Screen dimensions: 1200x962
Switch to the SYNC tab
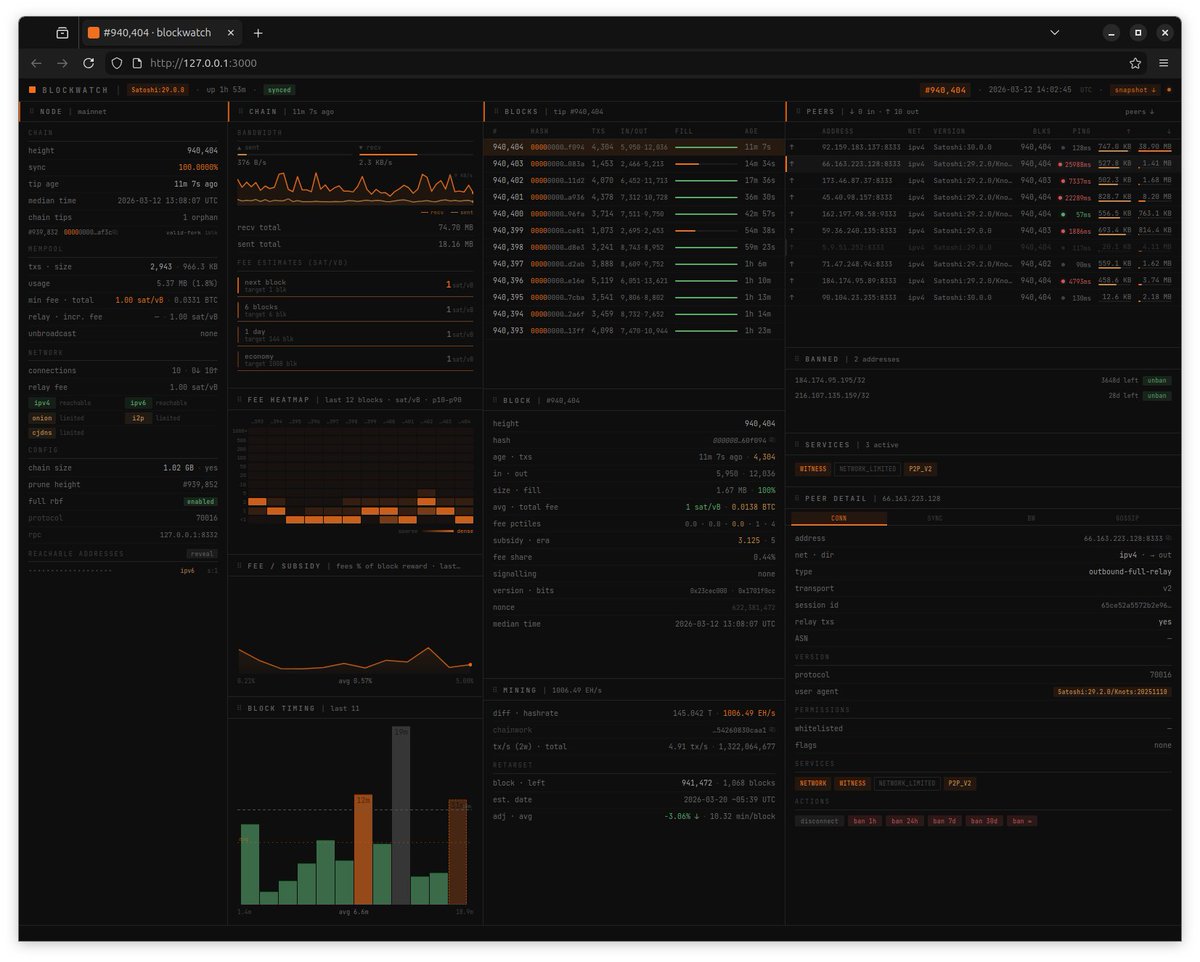pyautogui.click(x=934, y=518)
